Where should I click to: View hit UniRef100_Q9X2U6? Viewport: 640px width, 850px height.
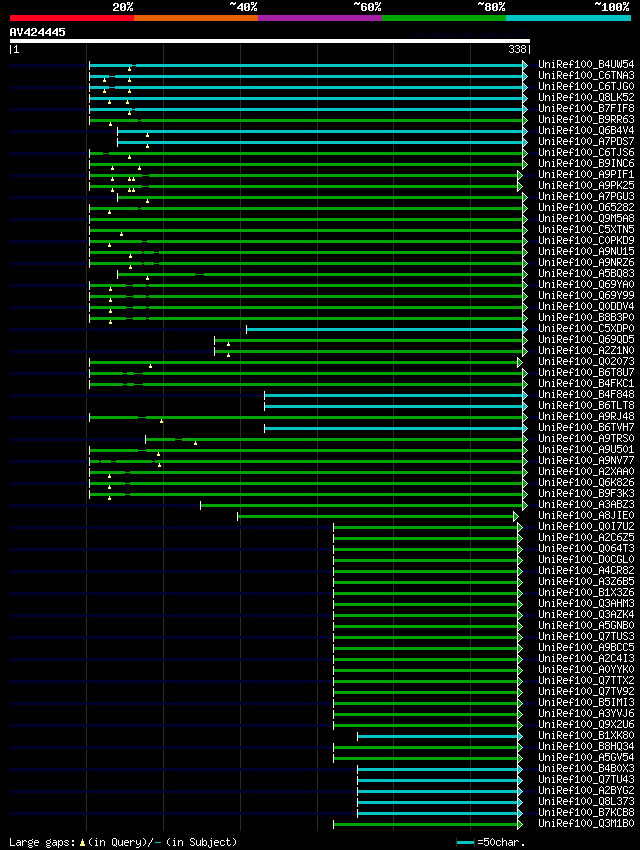tap(586, 724)
